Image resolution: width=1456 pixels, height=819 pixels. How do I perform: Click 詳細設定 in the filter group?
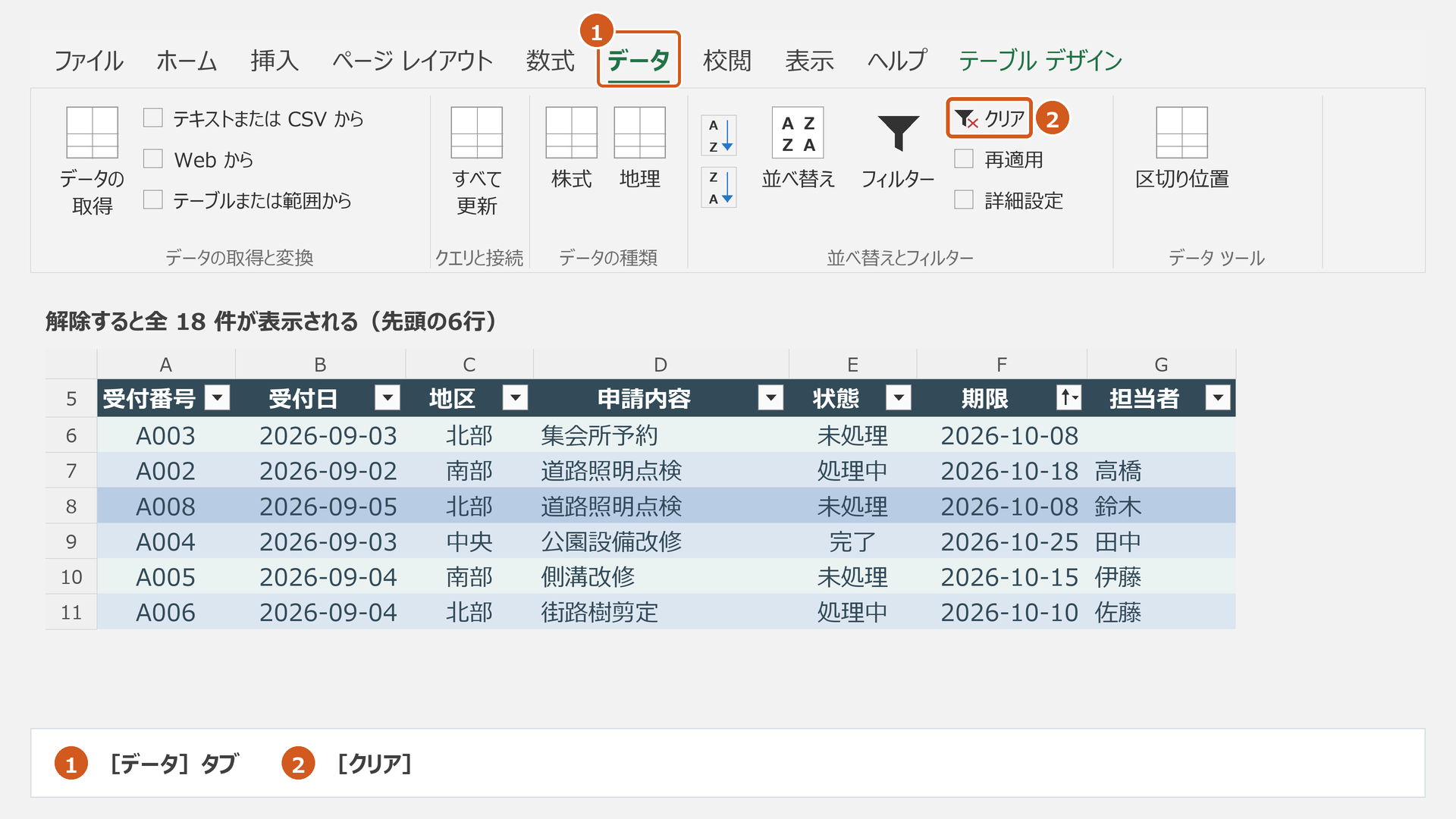pos(1009,200)
